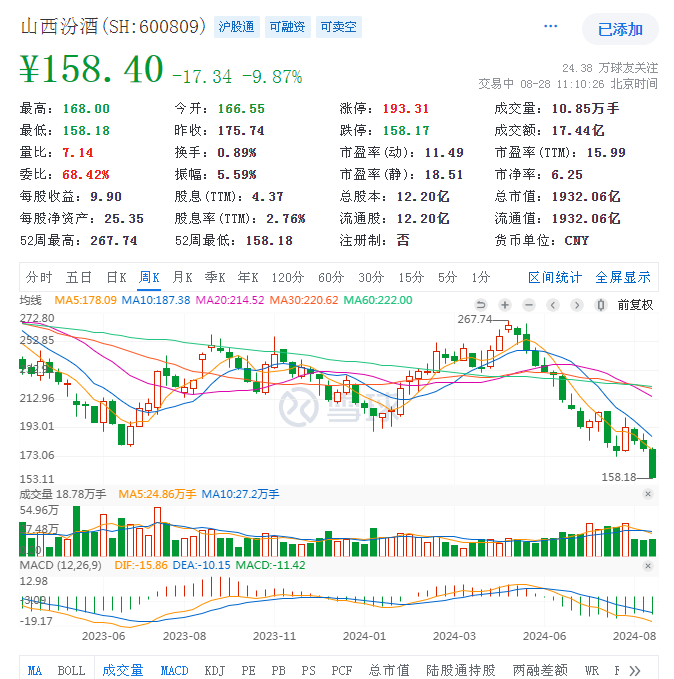Expand more indicators with the double-arrow icon
Image resolution: width=674 pixels, height=679 pixels.
(x=634, y=670)
